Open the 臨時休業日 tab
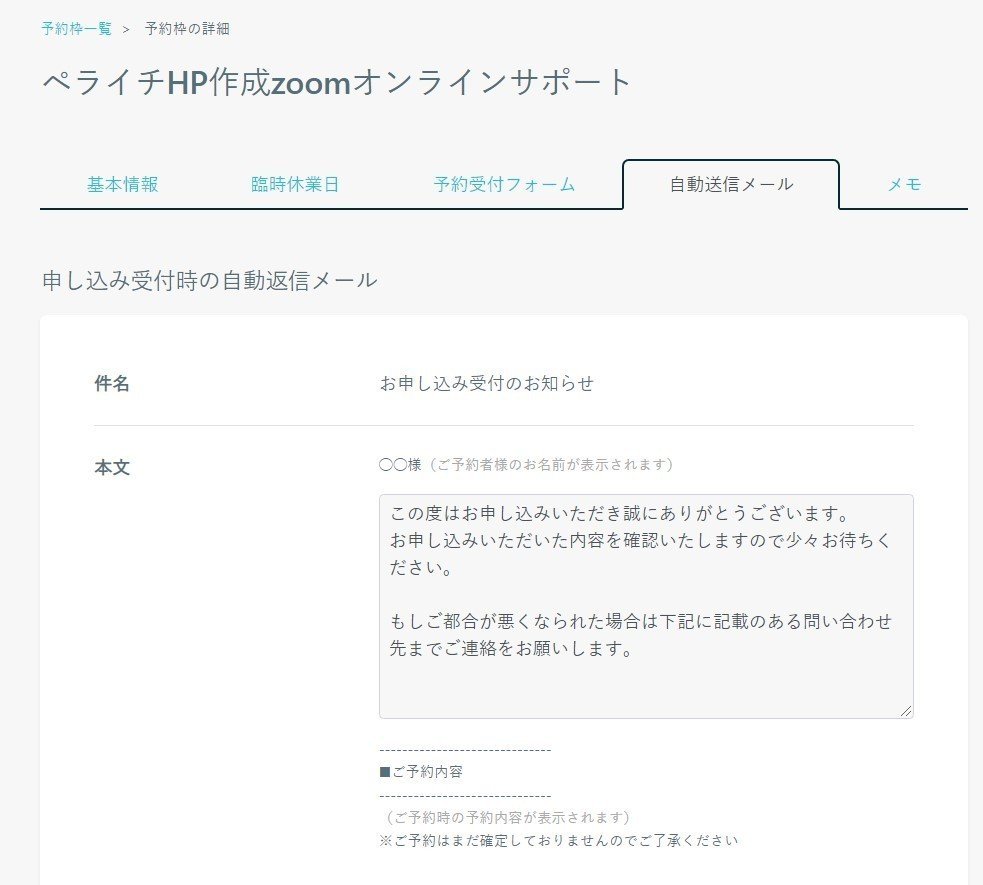The height and width of the screenshot is (885, 983). point(295,184)
